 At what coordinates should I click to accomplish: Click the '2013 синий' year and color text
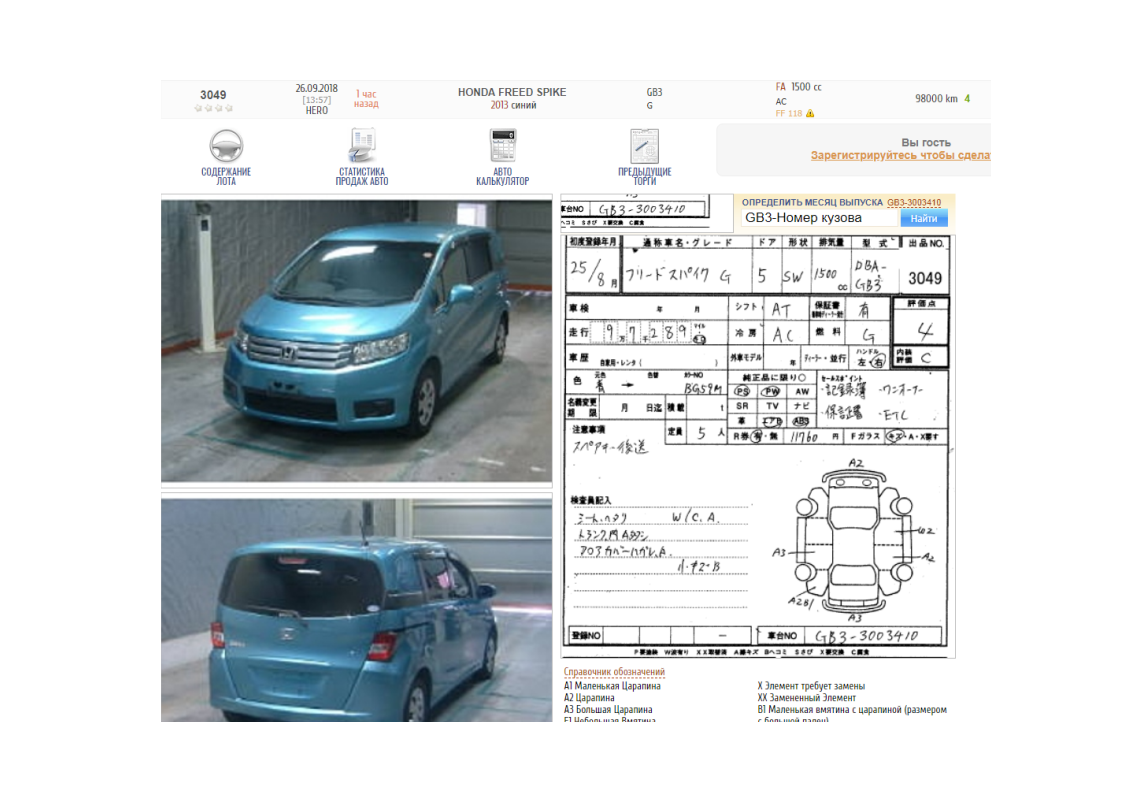(513, 105)
